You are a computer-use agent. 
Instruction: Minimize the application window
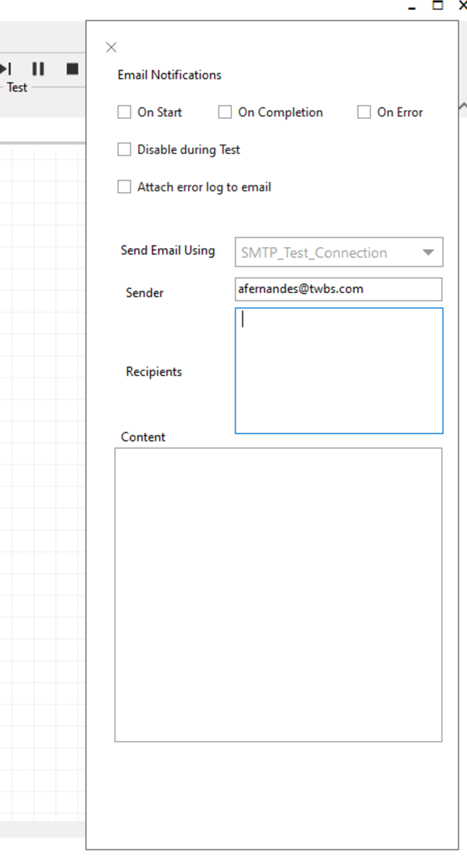[412, 8]
